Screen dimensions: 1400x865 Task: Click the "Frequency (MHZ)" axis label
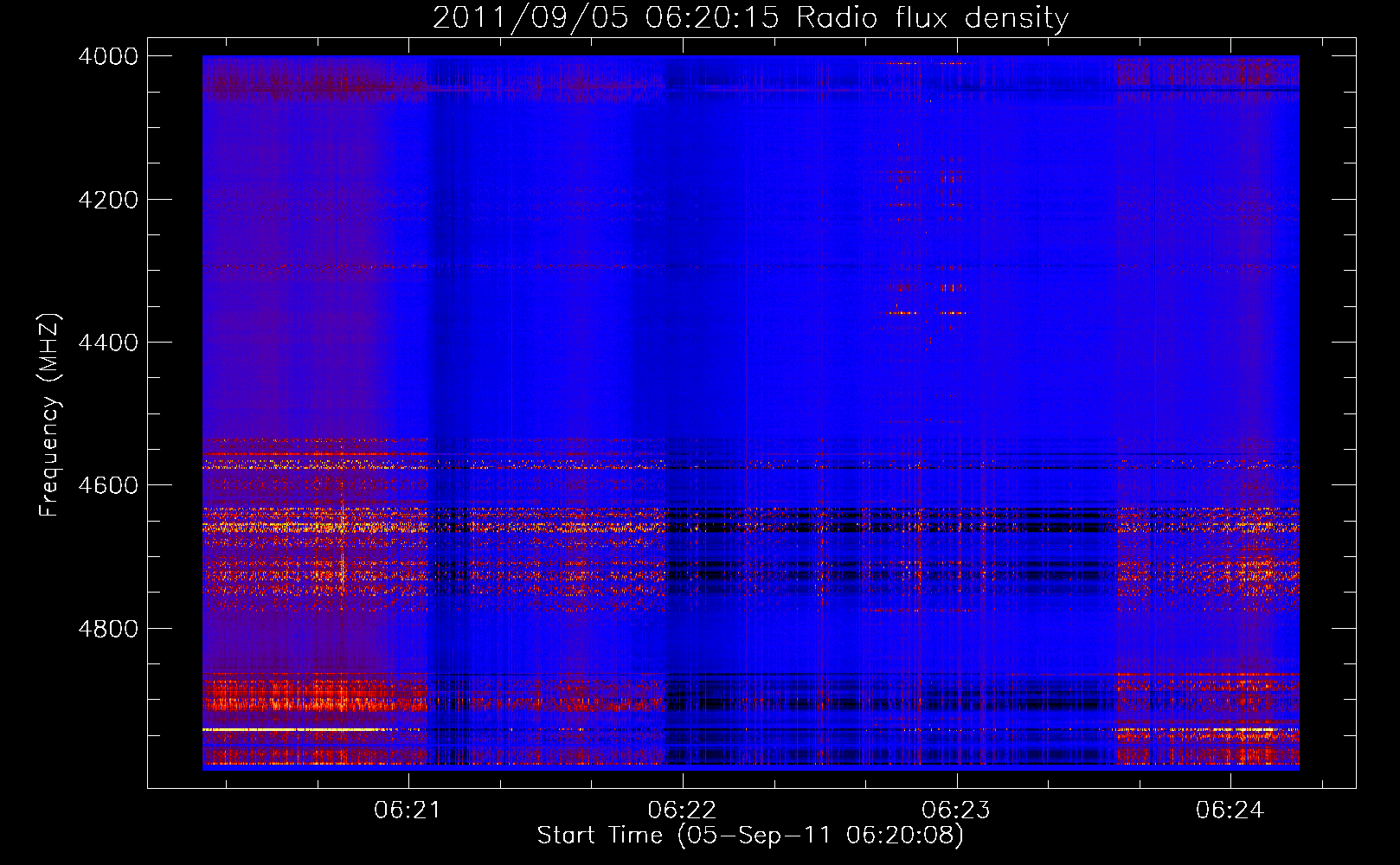point(50,415)
